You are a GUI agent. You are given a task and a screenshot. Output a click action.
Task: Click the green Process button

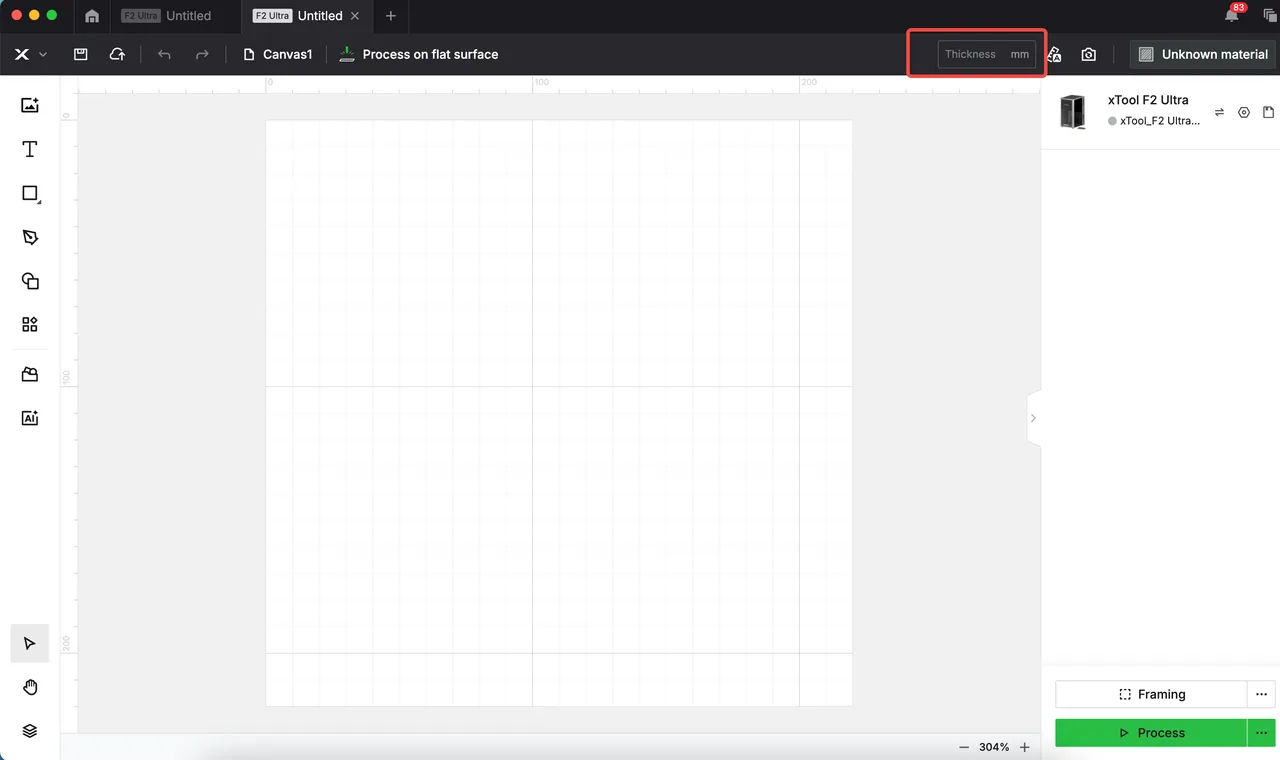click(x=1151, y=733)
